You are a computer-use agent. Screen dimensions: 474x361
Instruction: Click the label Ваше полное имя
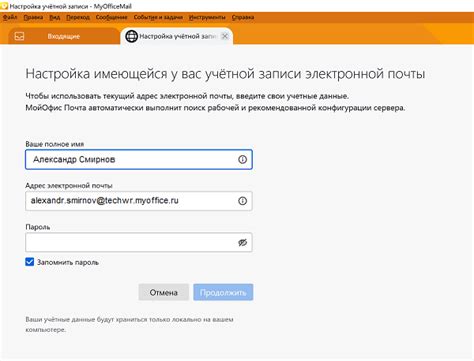[x=55, y=144]
